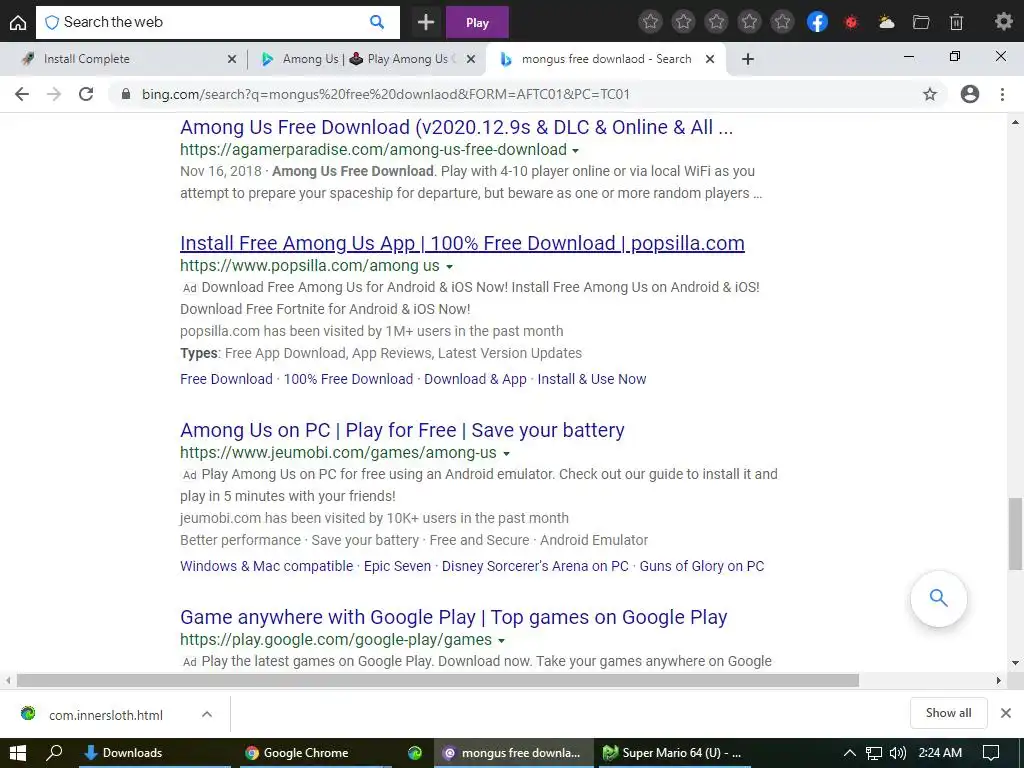Screen dimensions: 1024x768
Task: Go back to previous page
Action: point(22,94)
